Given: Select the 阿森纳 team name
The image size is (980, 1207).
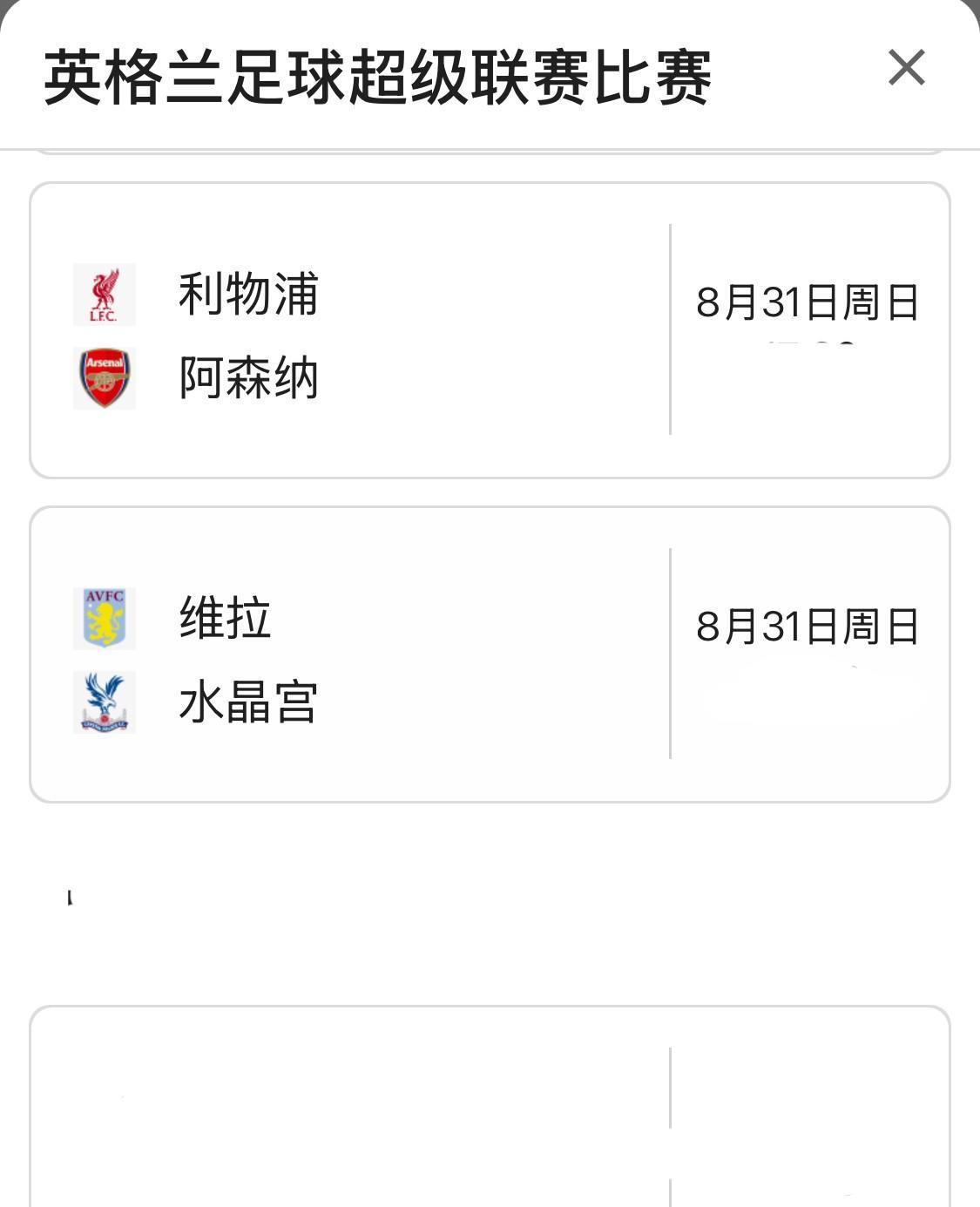Looking at the screenshot, I should click(248, 378).
